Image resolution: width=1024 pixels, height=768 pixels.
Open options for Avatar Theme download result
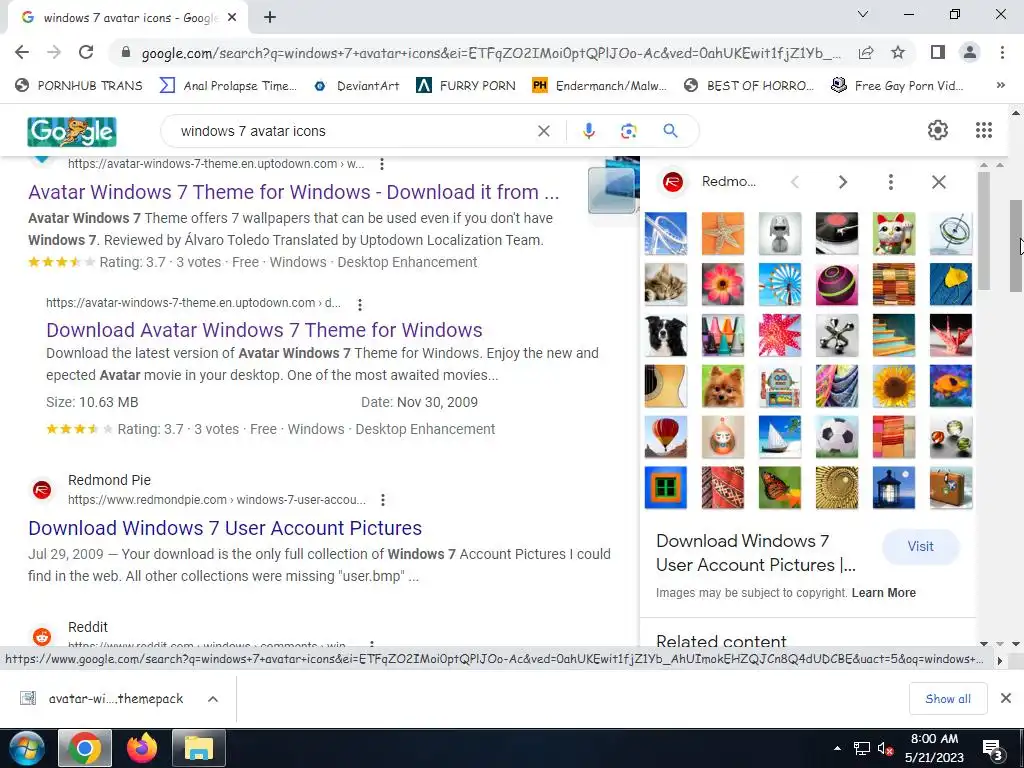pos(360,304)
